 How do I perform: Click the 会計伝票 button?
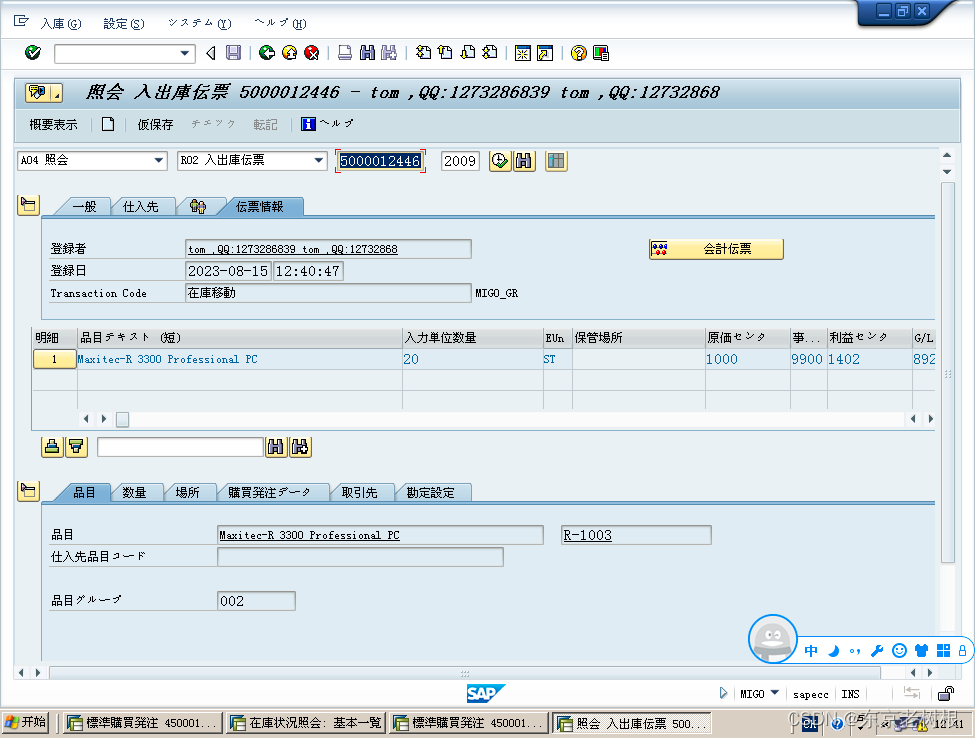[716, 249]
